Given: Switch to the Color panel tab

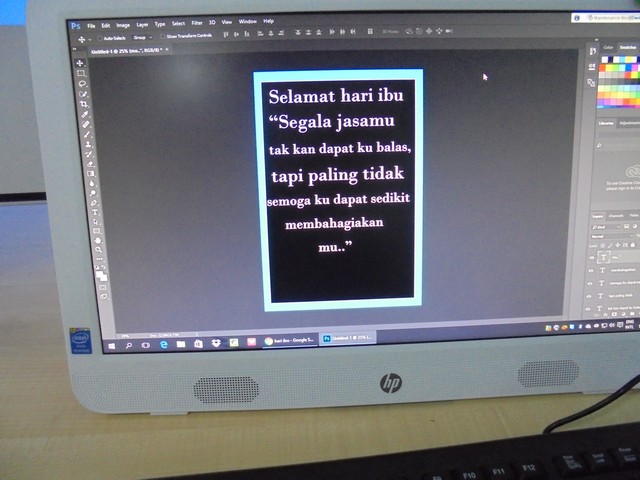Looking at the screenshot, I should (x=608, y=47).
